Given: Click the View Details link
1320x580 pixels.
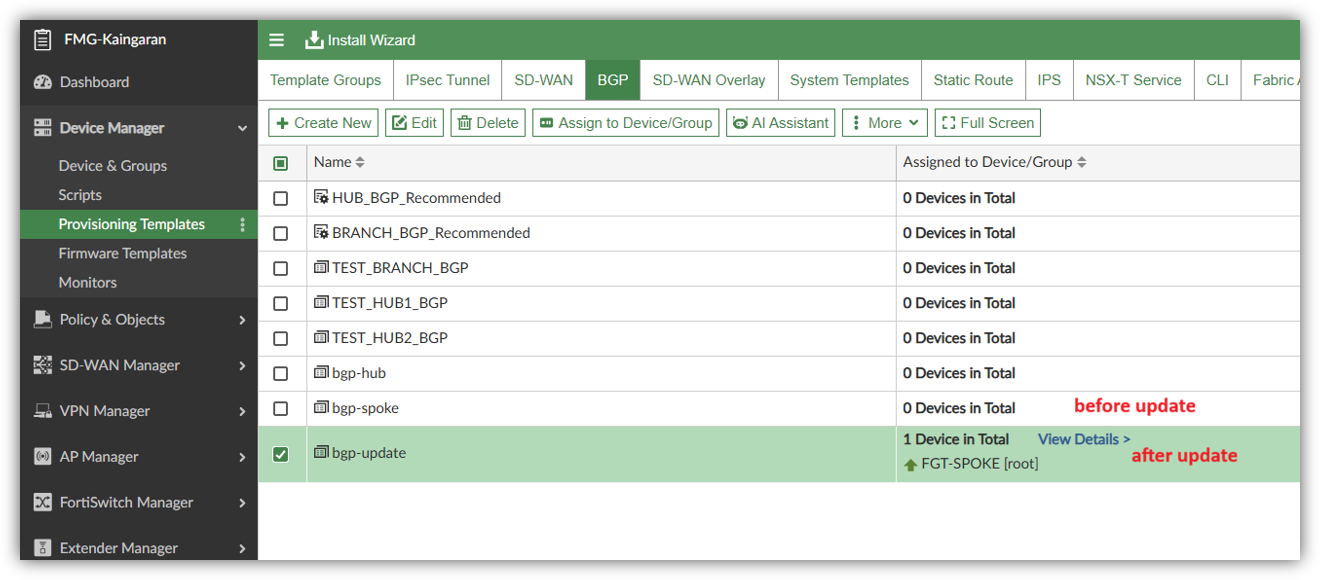Looking at the screenshot, I should 1084,439.
